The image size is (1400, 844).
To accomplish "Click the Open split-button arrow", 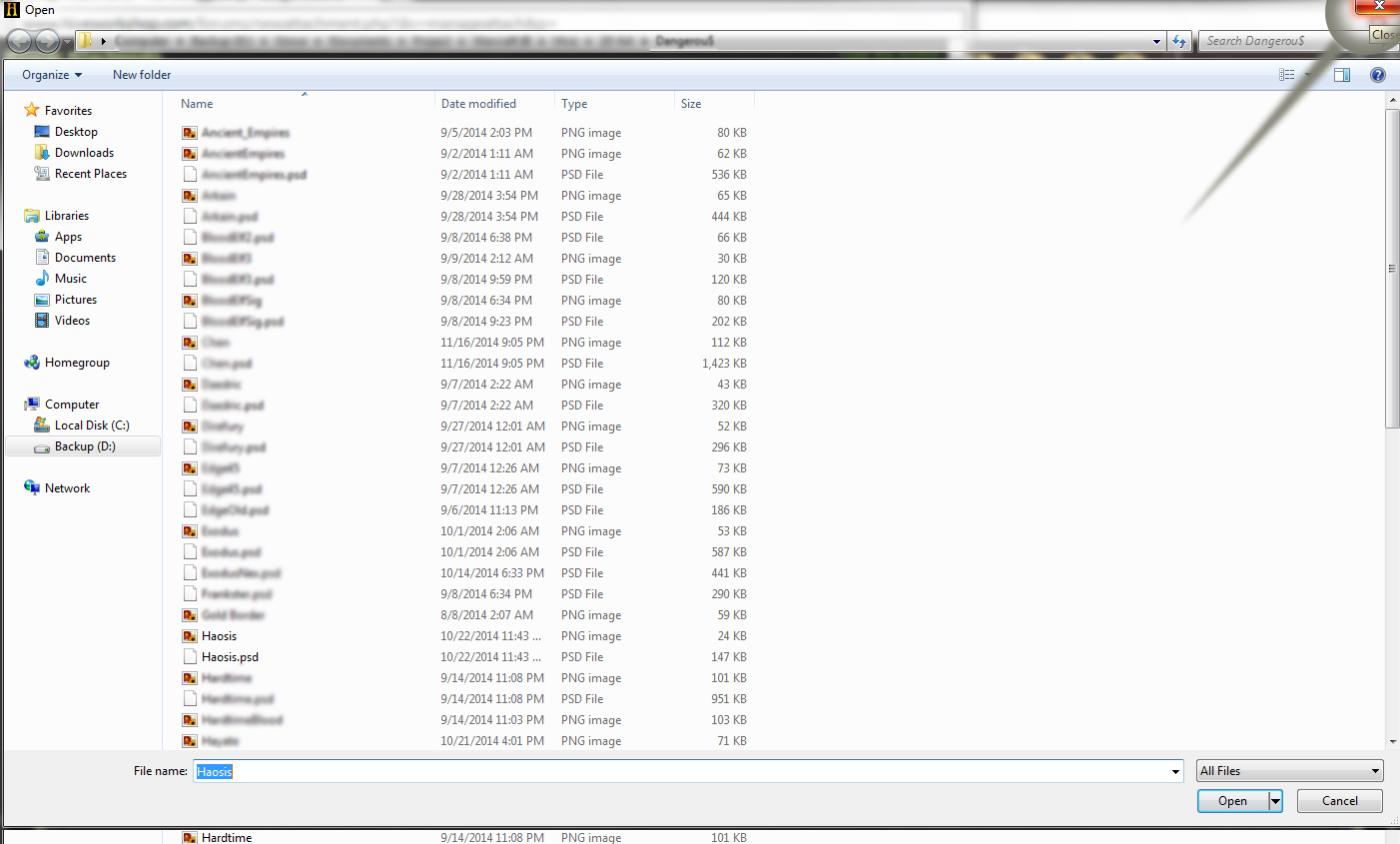I will (x=1275, y=801).
